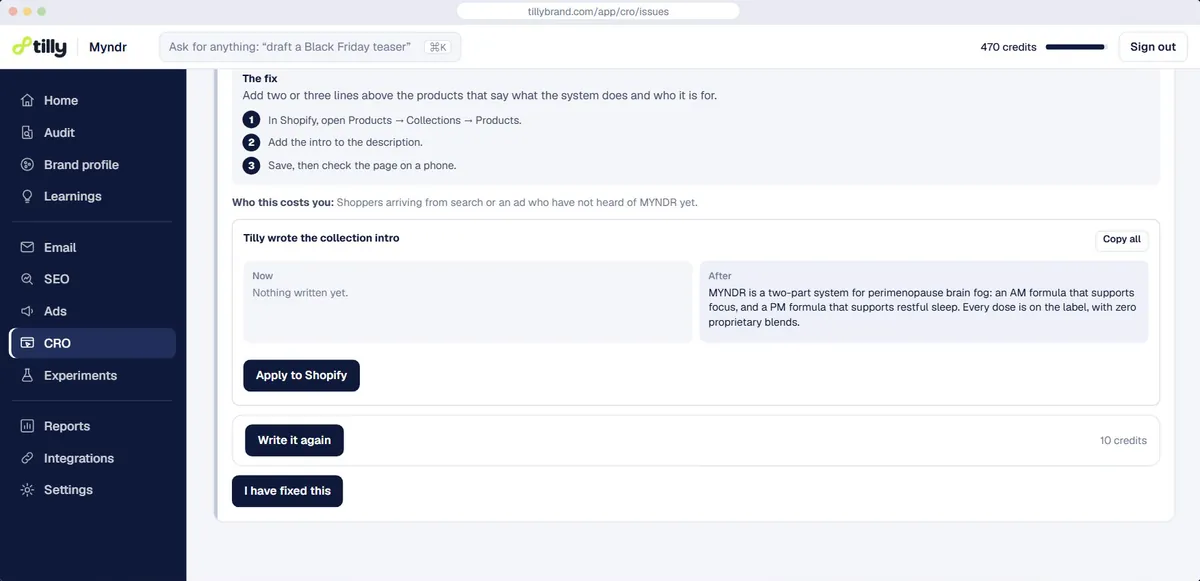Click the Settings gear icon
This screenshot has height=581, width=1200.
pos(27,490)
